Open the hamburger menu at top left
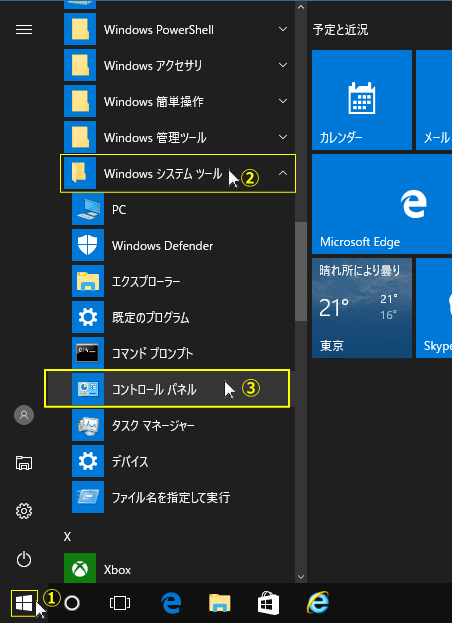Screen dimensions: 452x623 pos(24,30)
